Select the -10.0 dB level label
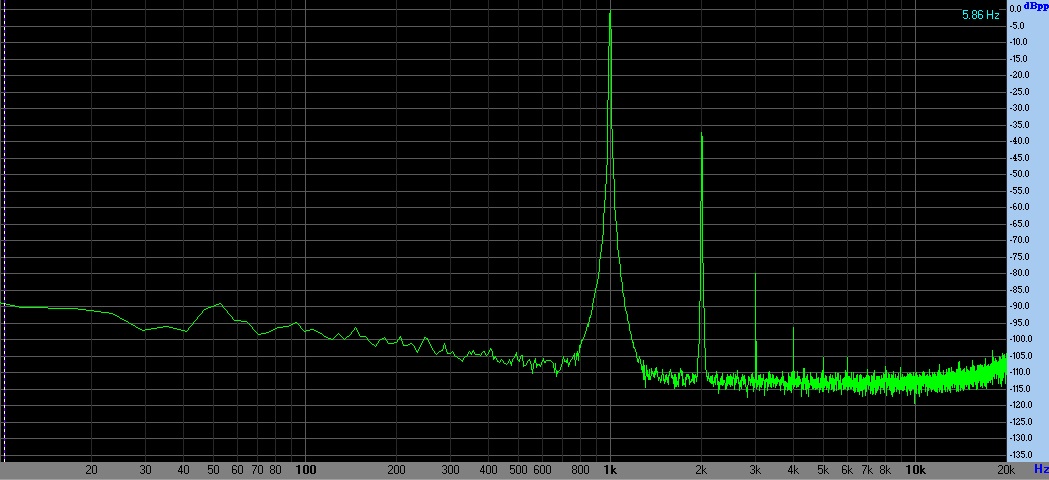 point(1018,42)
